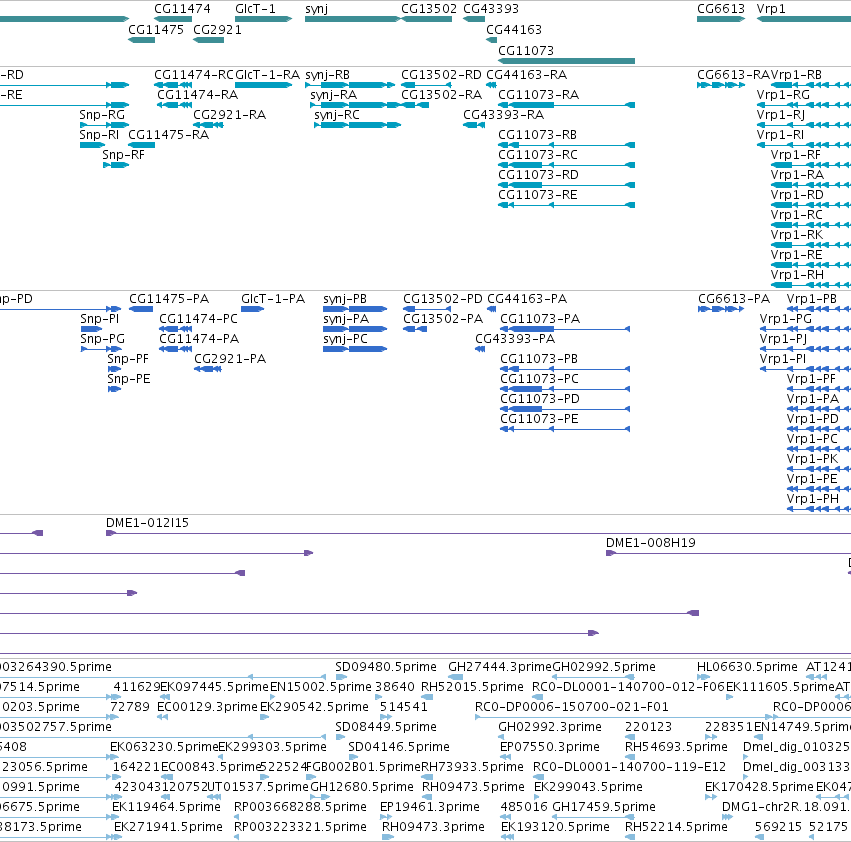Click the CG11474-PC protein label
The image size is (851, 842).
198,319
